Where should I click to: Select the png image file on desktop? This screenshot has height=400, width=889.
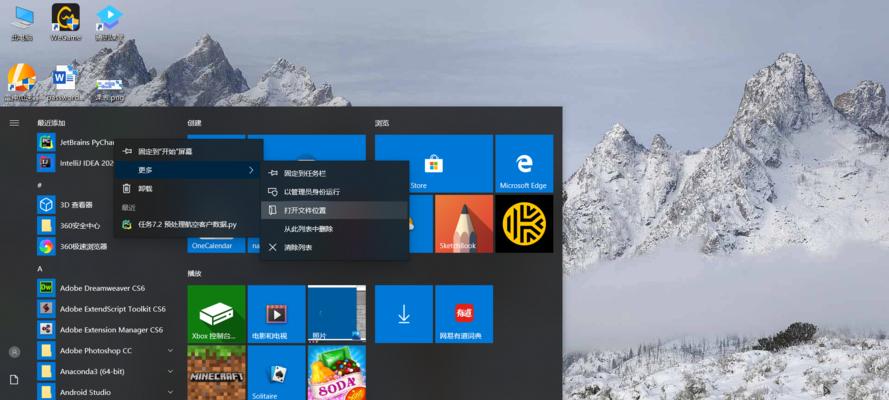click(x=109, y=89)
